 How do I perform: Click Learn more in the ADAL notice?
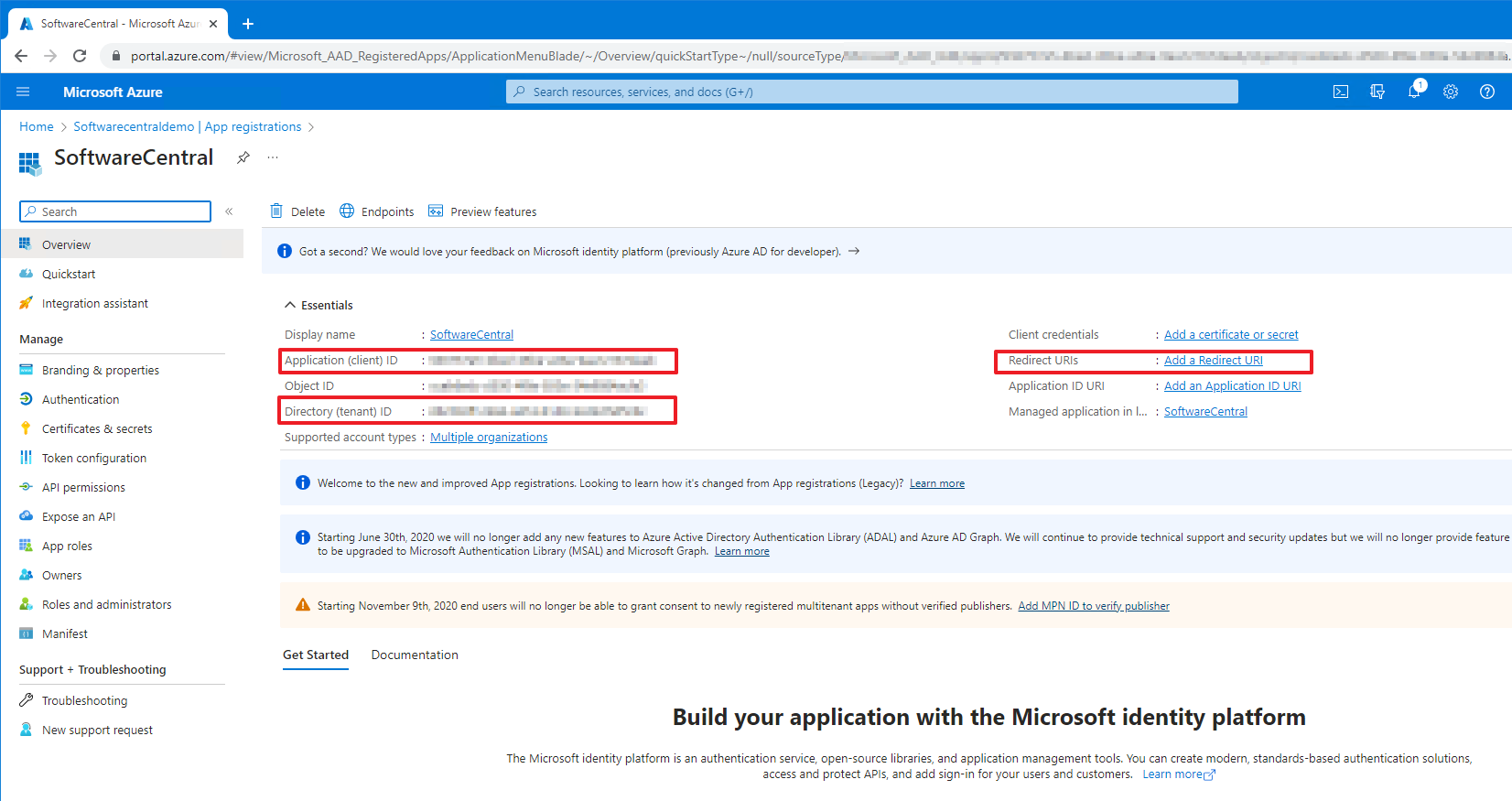pos(742,551)
